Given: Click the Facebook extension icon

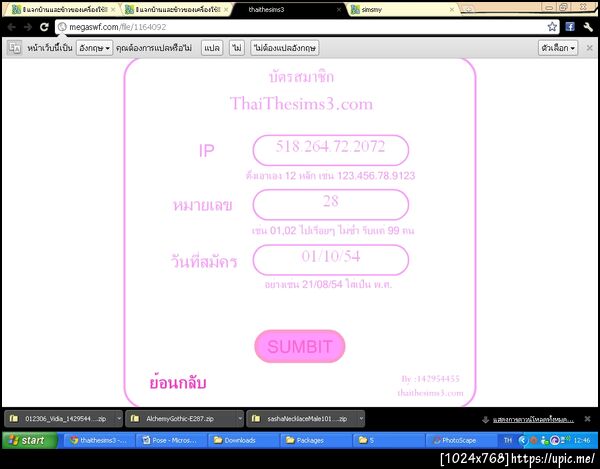Looking at the screenshot, I should [x=570, y=27].
